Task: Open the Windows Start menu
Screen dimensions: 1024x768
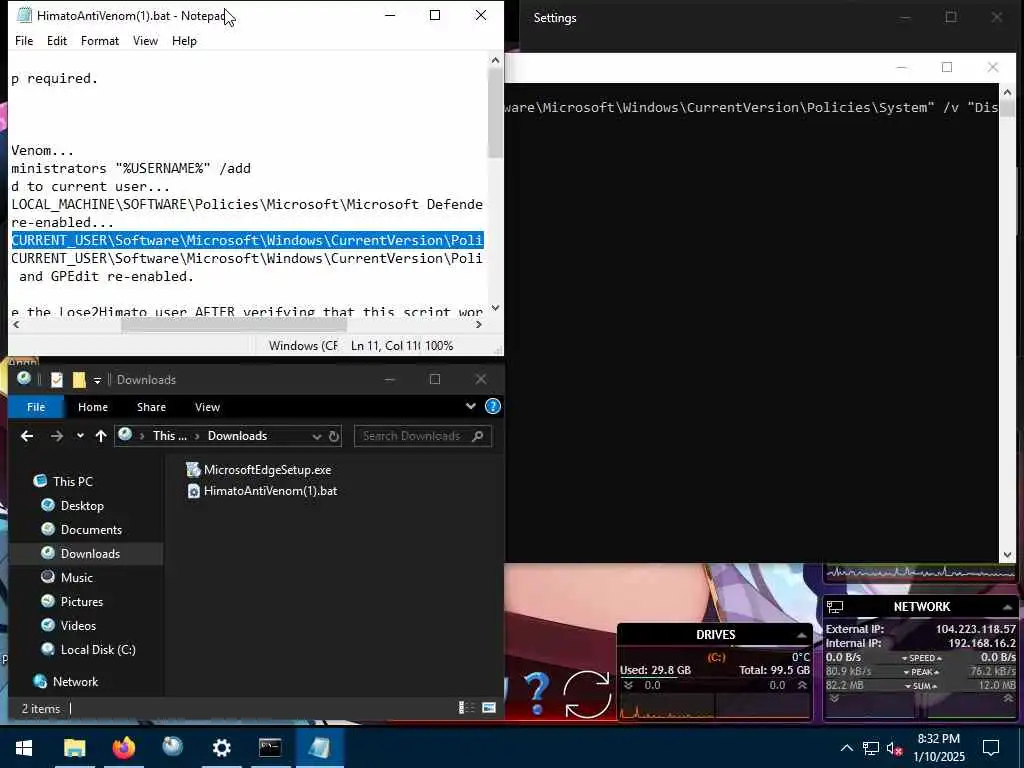Action: click(24, 747)
